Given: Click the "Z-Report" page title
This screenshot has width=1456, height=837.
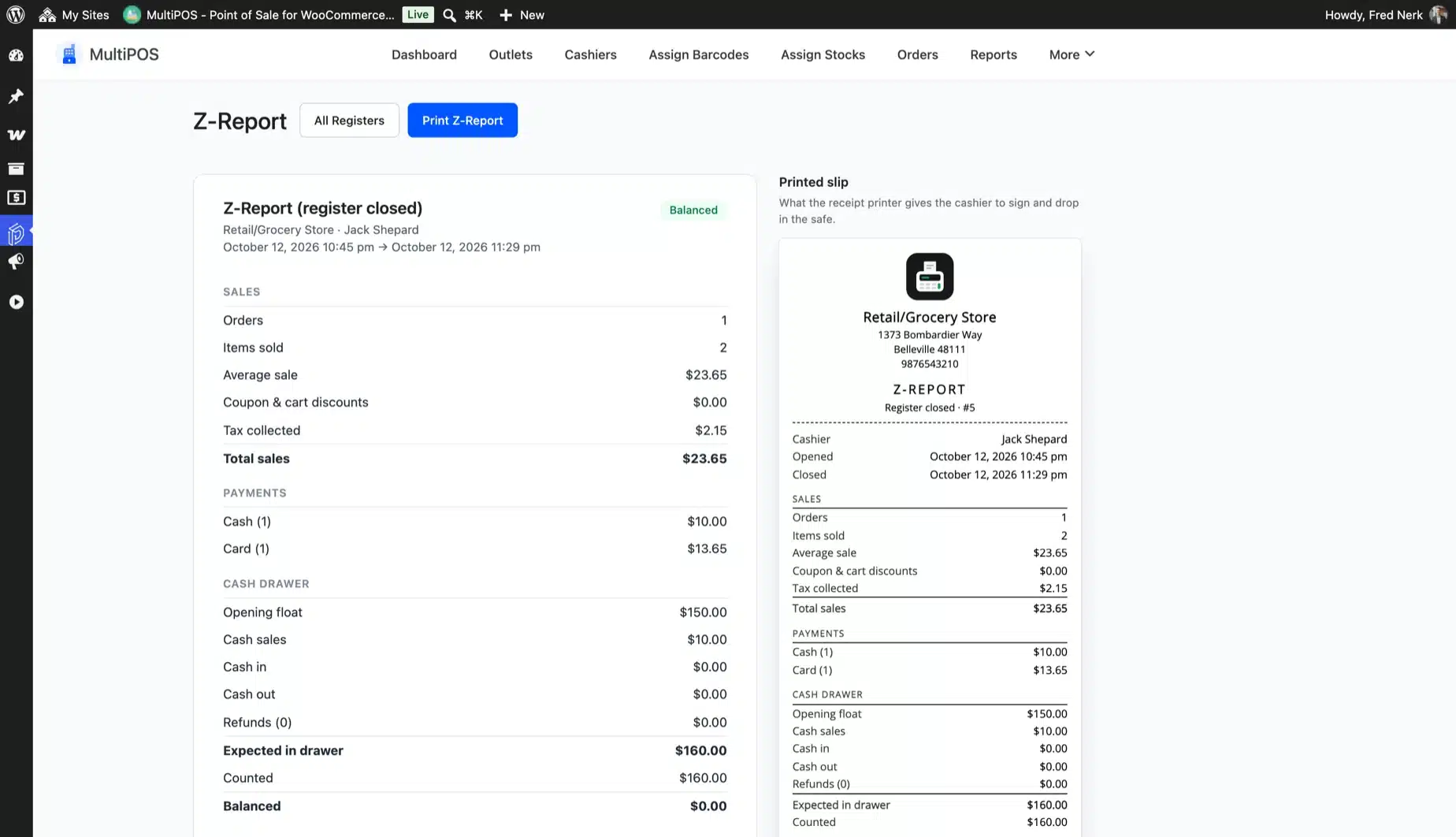Looking at the screenshot, I should pos(240,121).
